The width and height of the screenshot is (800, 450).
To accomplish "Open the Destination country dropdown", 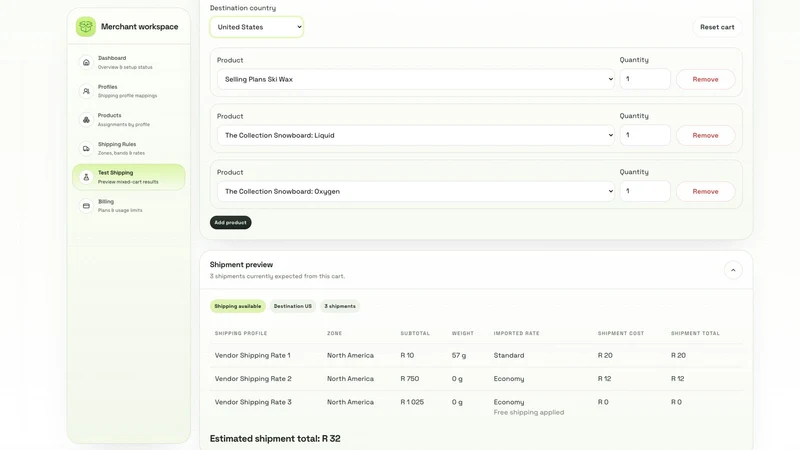I will [x=257, y=27].
